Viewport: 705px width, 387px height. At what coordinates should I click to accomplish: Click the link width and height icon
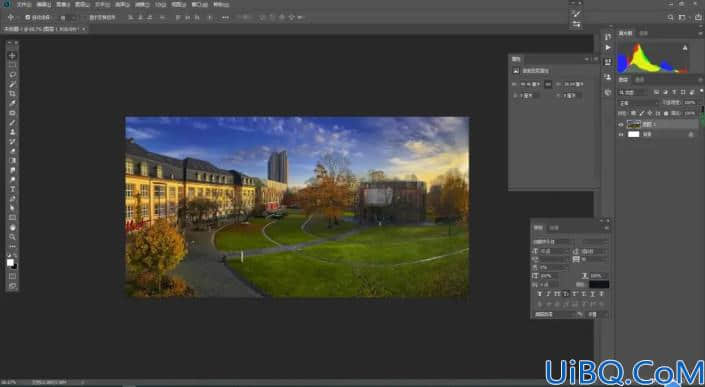point(548,84)
